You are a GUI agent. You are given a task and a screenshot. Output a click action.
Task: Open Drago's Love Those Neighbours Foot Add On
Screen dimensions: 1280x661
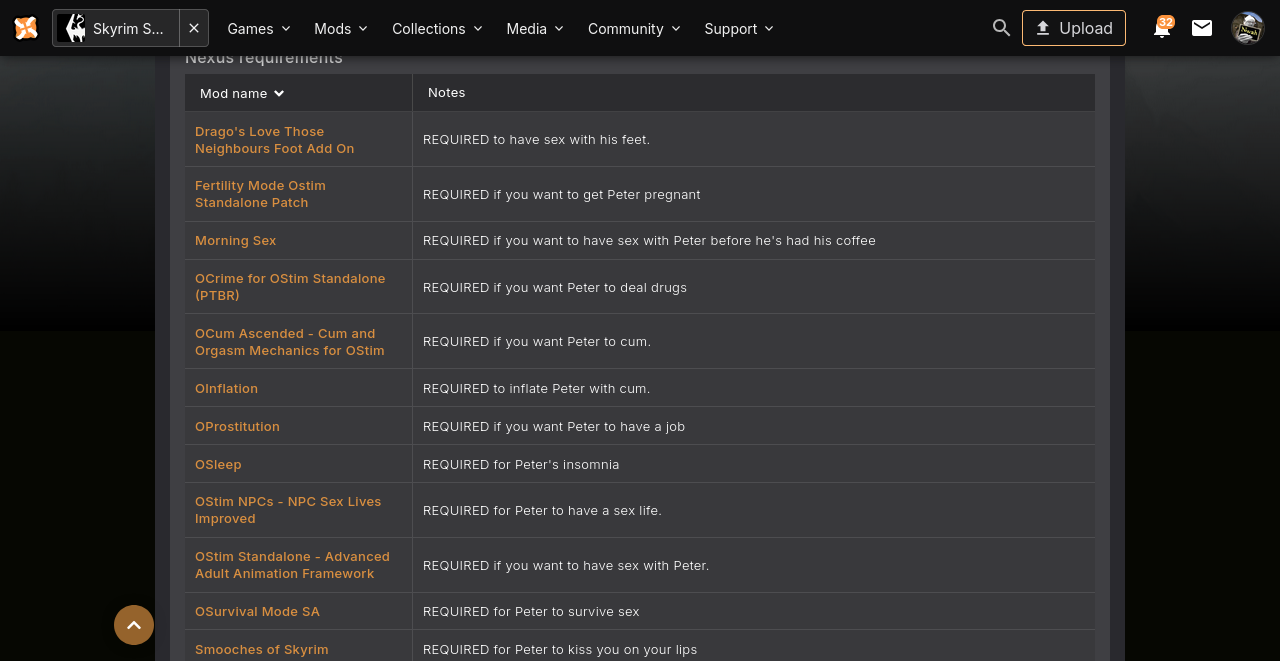tap(274, 140)
